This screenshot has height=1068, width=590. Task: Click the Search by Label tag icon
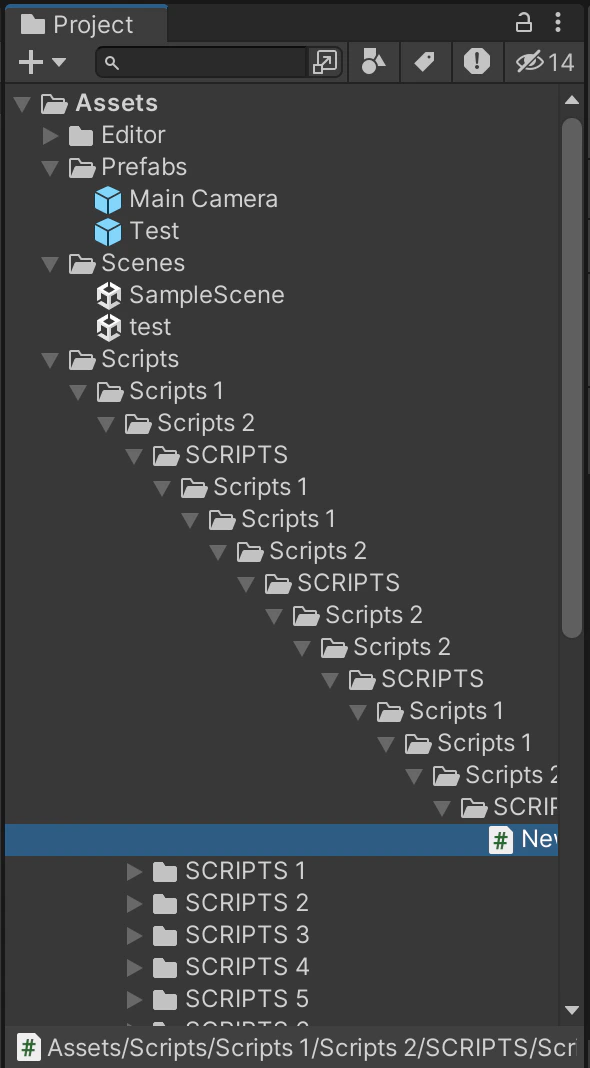click(x=425, y=63)
